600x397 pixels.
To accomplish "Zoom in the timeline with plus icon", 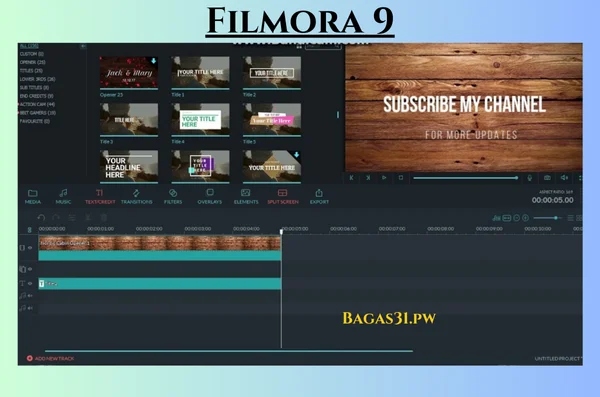I will tap(526, 218).
